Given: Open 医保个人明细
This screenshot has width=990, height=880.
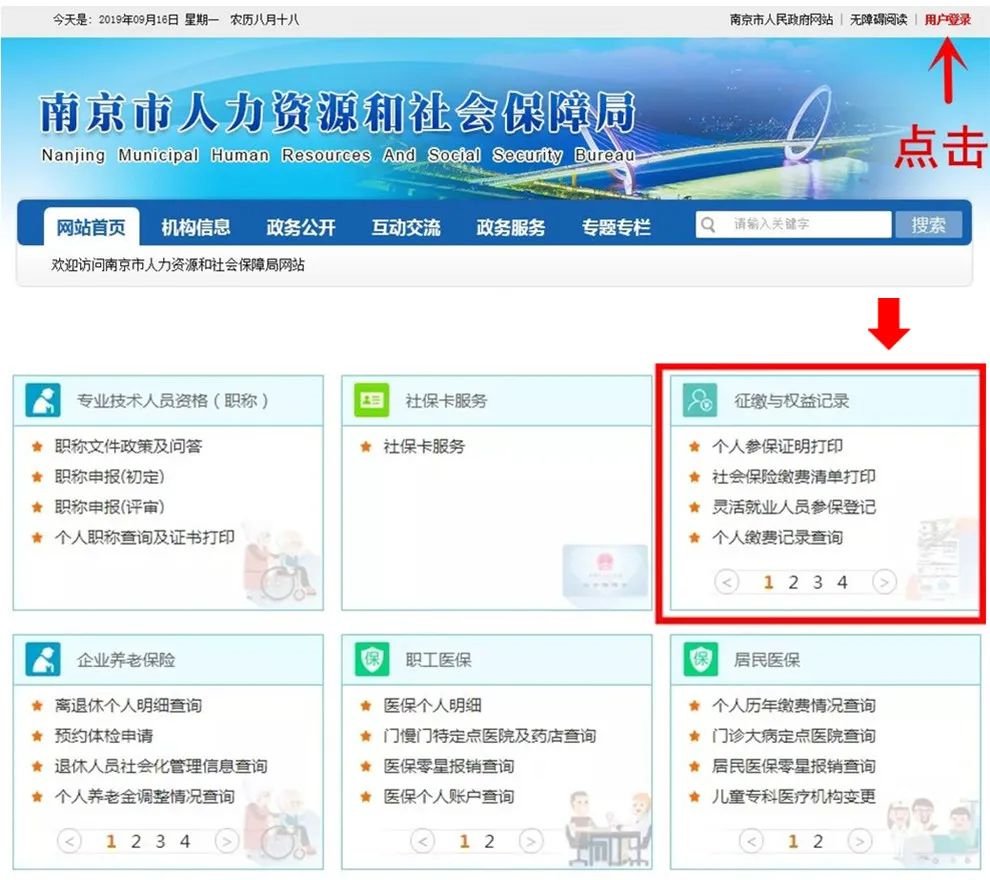Looking at the screenshot, I should coord(432,705).
